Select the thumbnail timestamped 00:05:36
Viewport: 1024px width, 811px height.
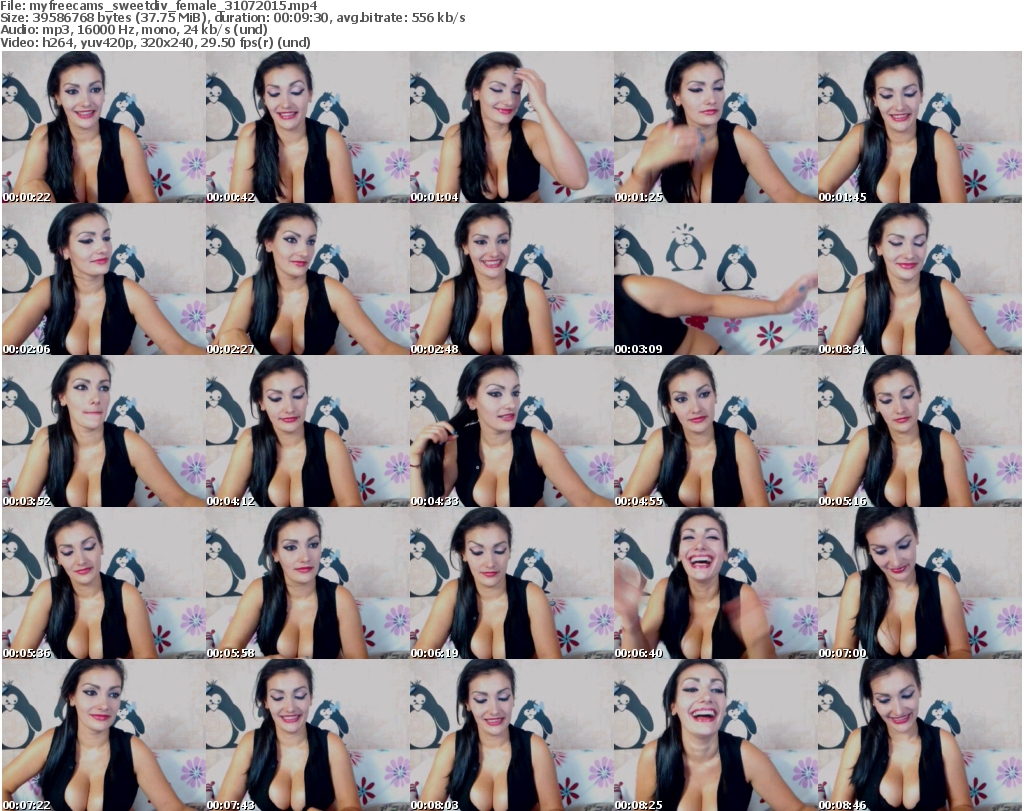[x=103, y=583]
